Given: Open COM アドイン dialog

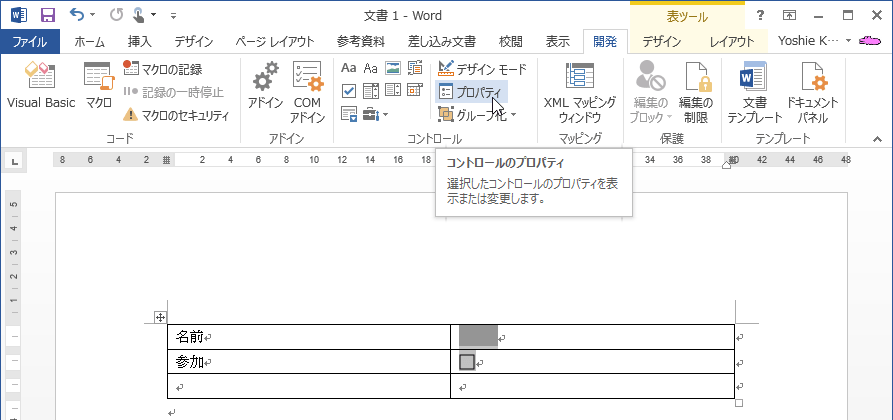Looking at the screenshot, I should [x=307, y=92].
